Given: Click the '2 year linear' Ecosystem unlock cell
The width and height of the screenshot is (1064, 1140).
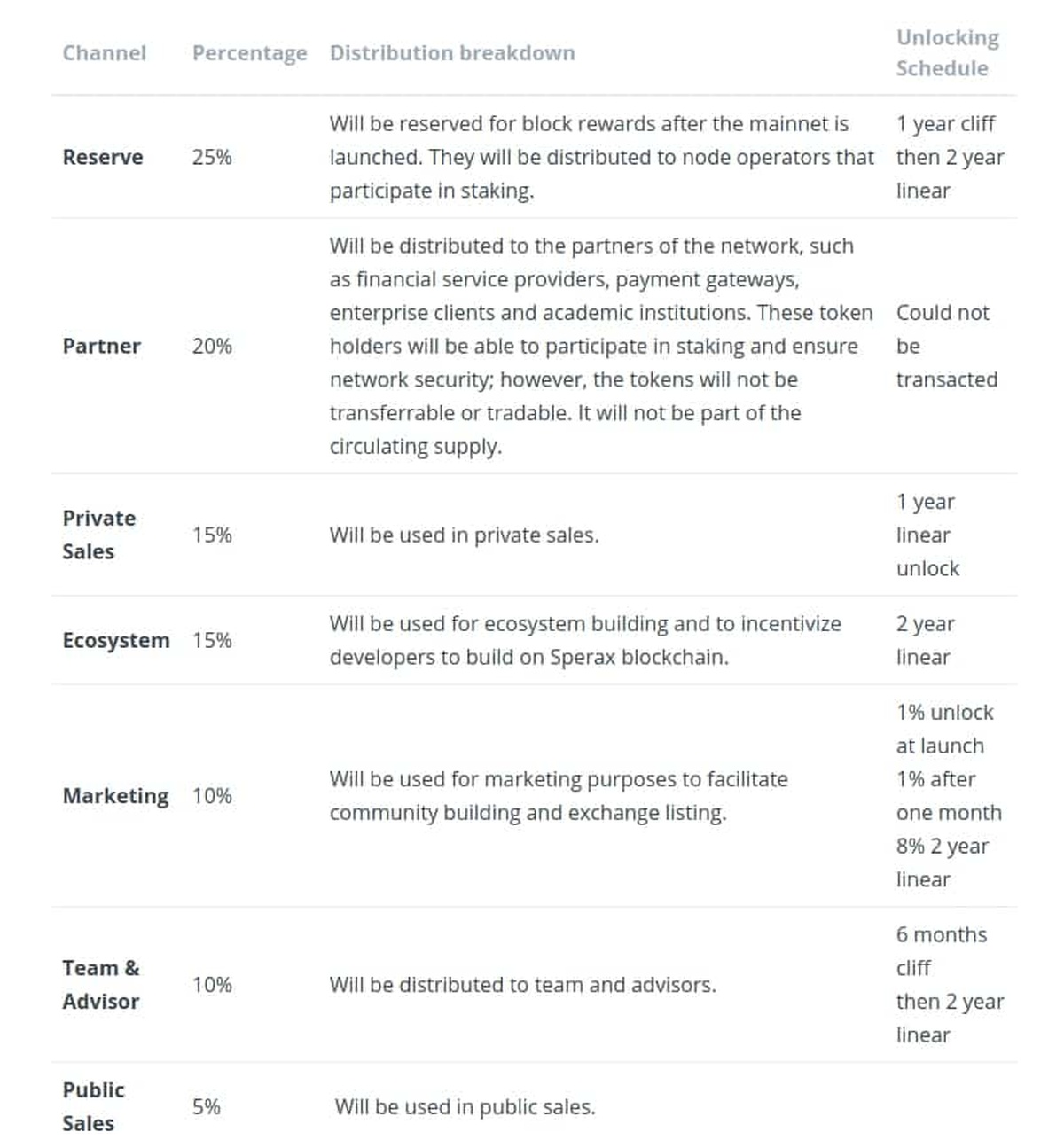Looking at the screenshot, I should click(925, 640).
